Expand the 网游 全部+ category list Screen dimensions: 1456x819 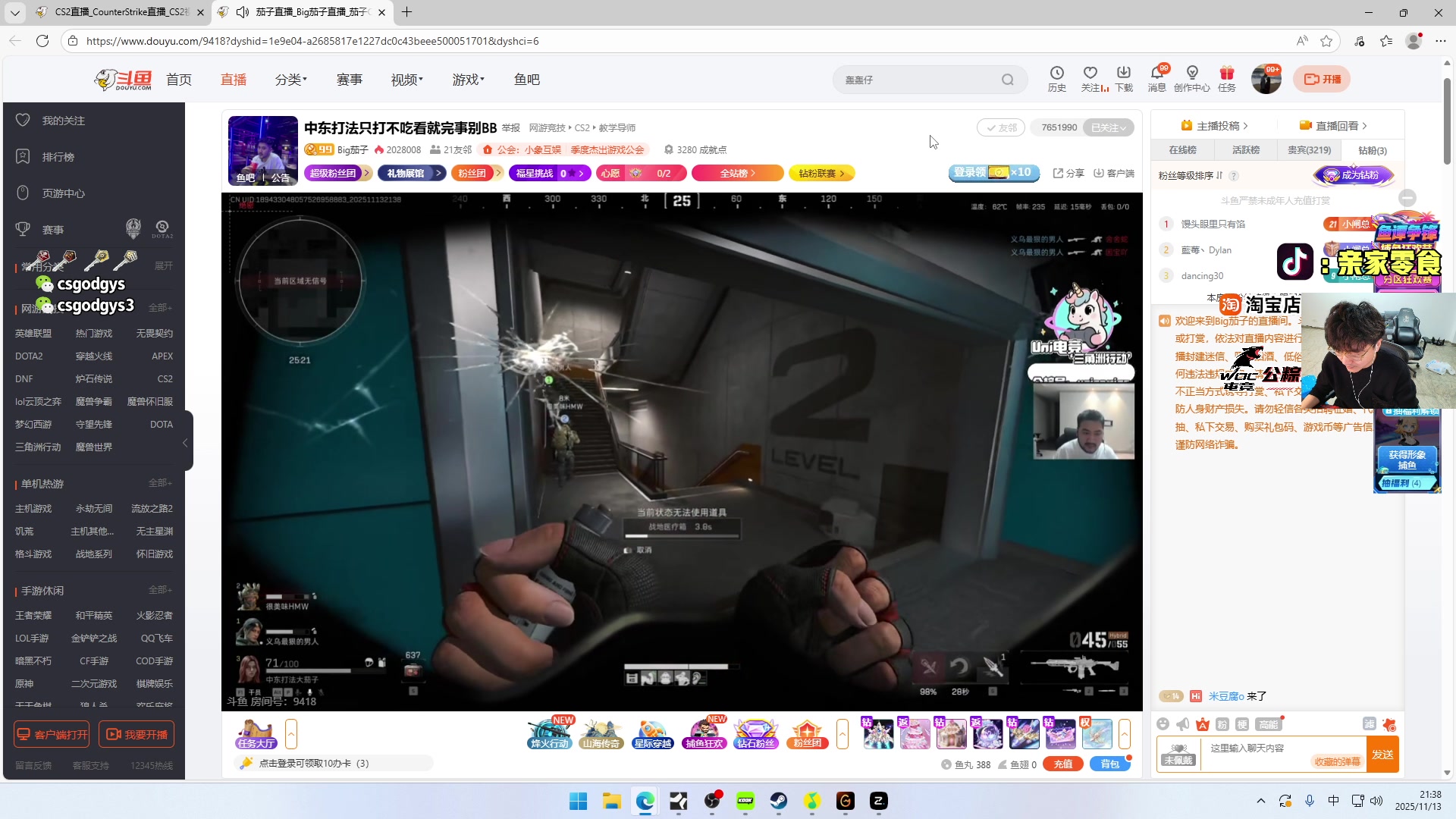(x=160, y=308)
